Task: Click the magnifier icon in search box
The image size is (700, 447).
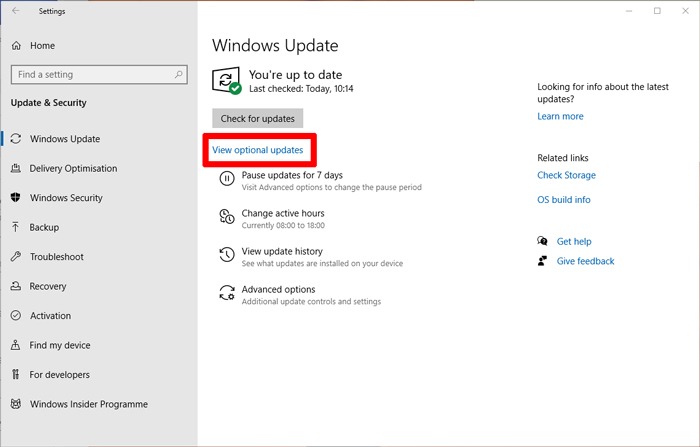Action: [179, 74]
